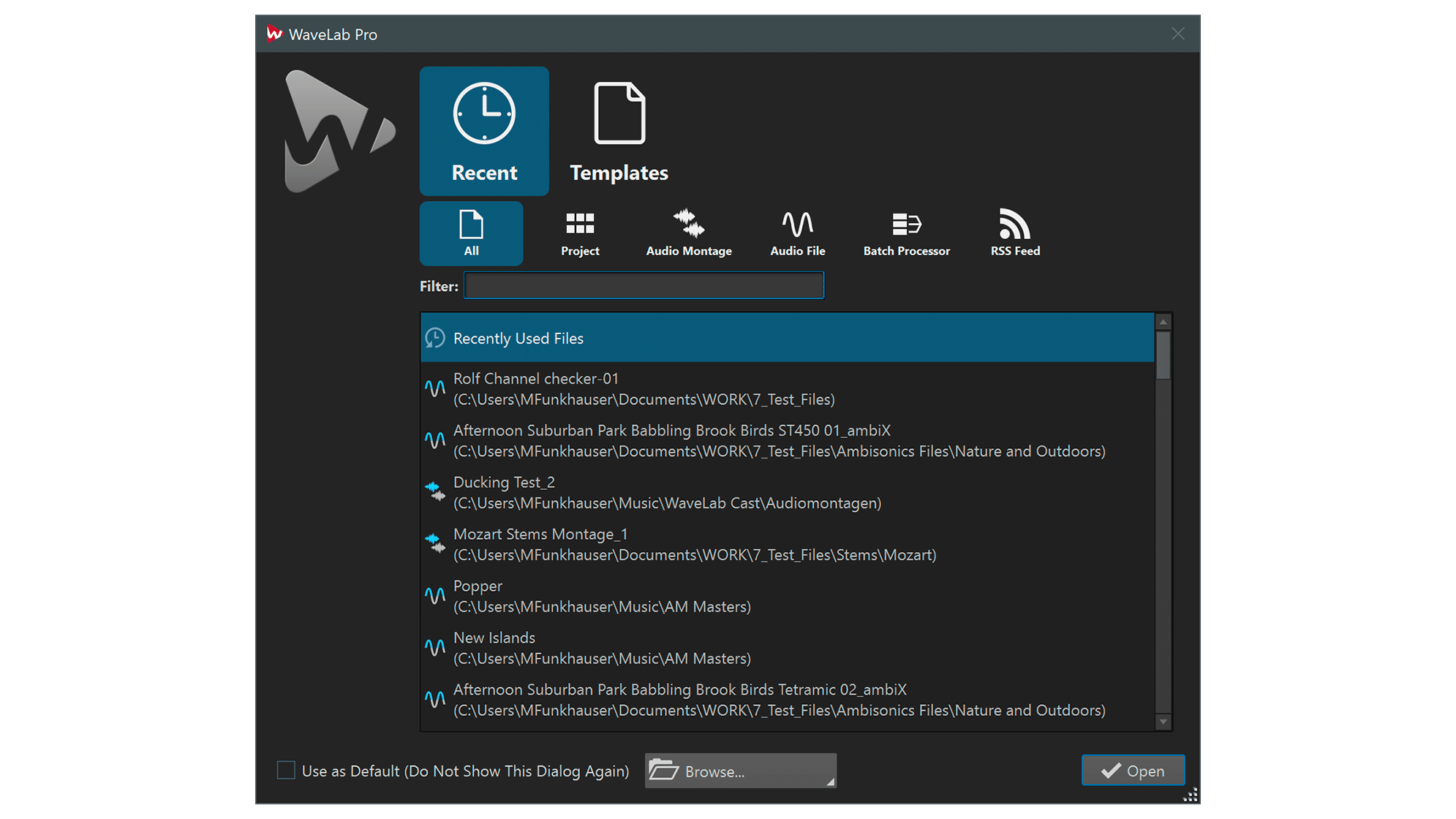Click inside the Filter text field
Screen dimensions: 1456x819
pyautogui.click(x=644, y=285)
